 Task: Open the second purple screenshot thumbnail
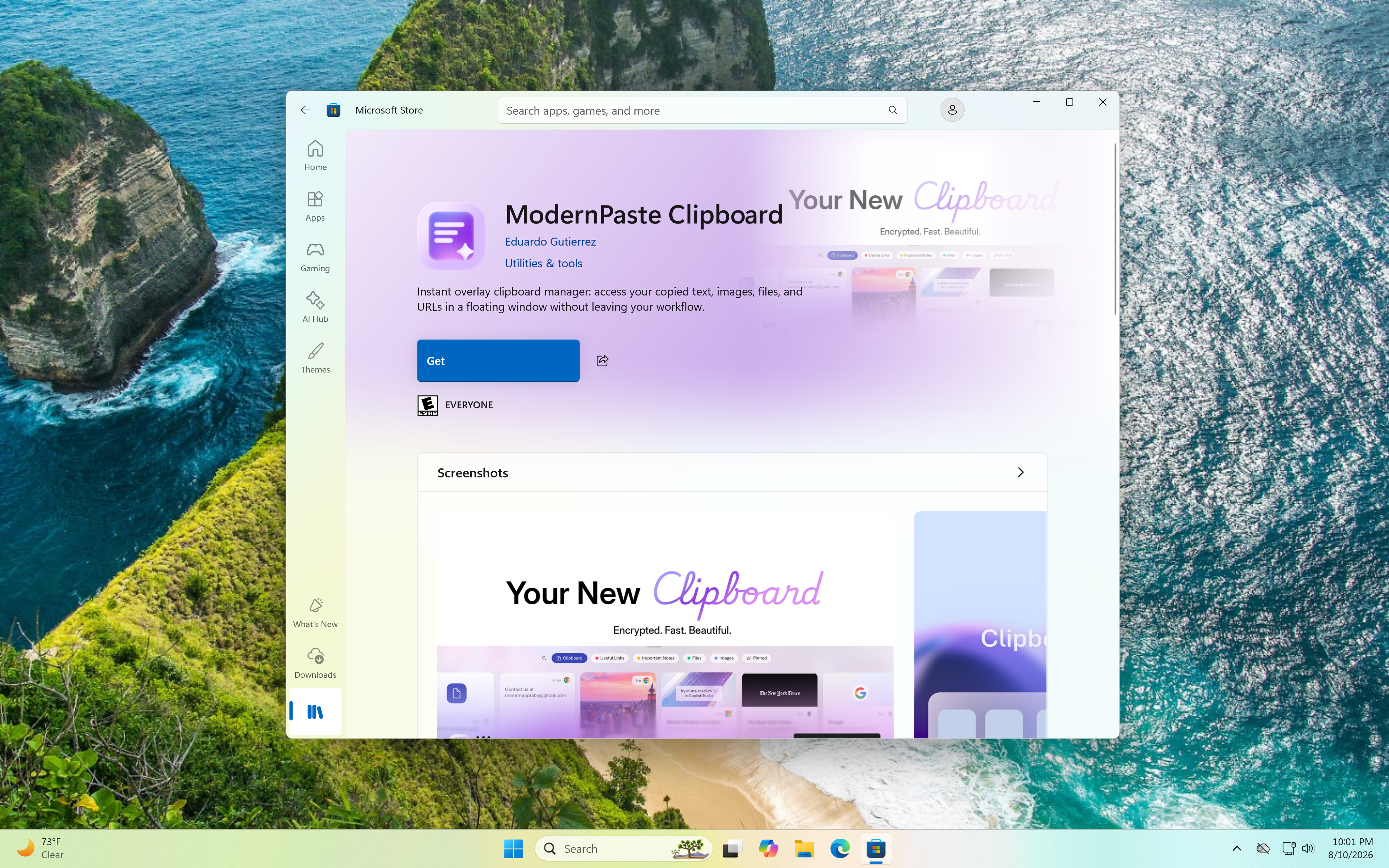(980, 625)
